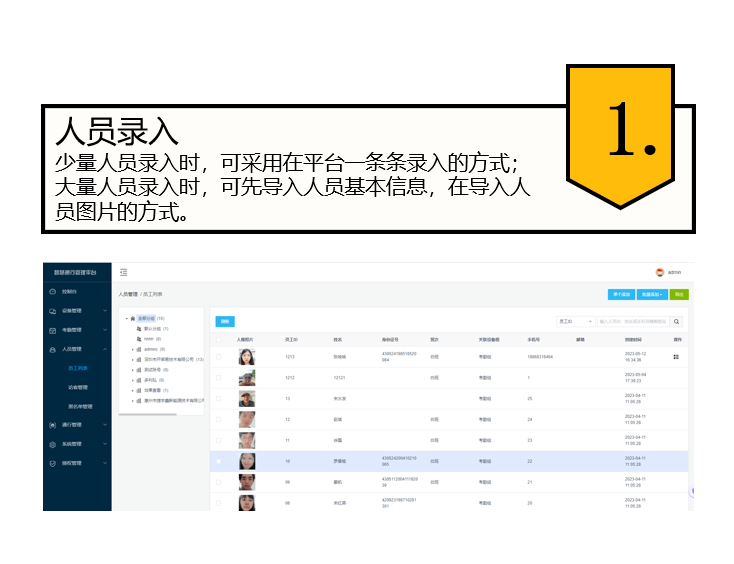The height and width of the screenshot is (564, 734).
Task: Expand the 系统管理 sidebar chevron
Action: tap(105, 444)
